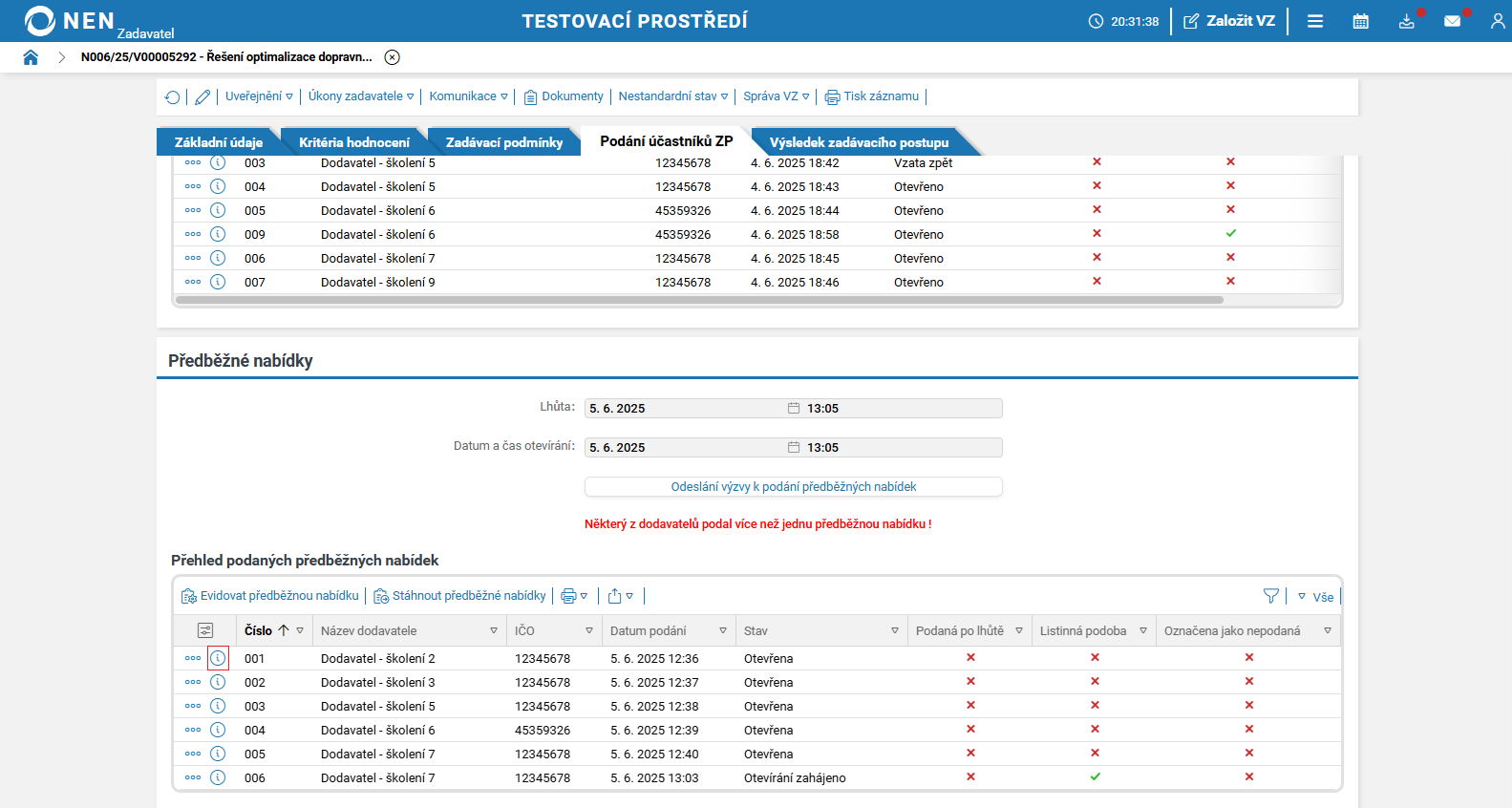Switch to the Zadávací podmínky tab
This screenshot has height=808, width=1512.
pos(504,142)
